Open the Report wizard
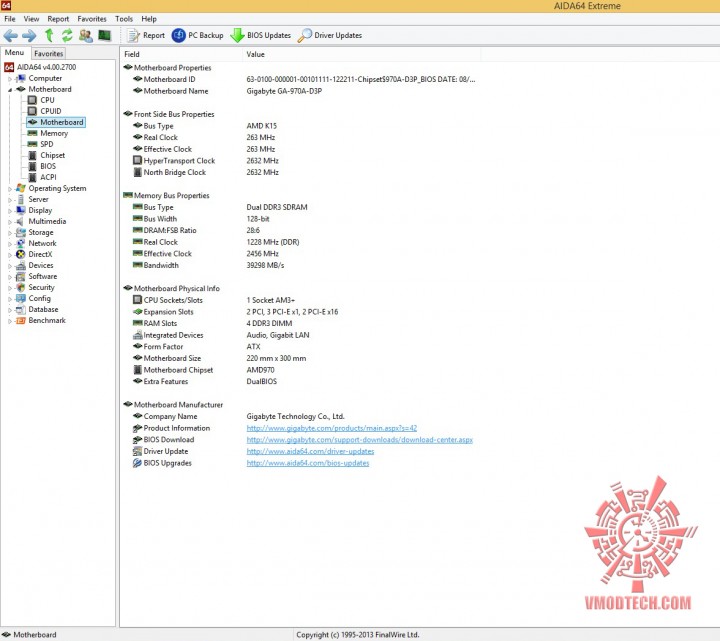Viewport: 720px width, 641px height. [146, 35]
